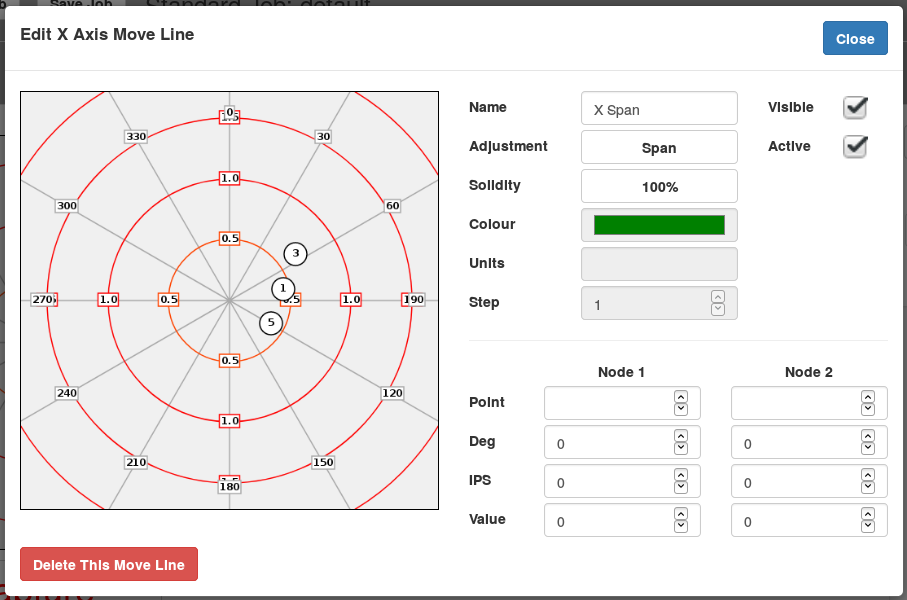907x600 pixels.
Task: Close the Edit X Axis Move Line dialog
Action: click(855, 38)
